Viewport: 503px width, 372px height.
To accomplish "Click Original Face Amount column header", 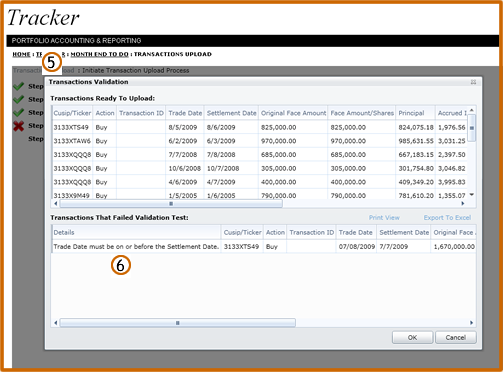I will pyautogui.click(x=293, y=113).
